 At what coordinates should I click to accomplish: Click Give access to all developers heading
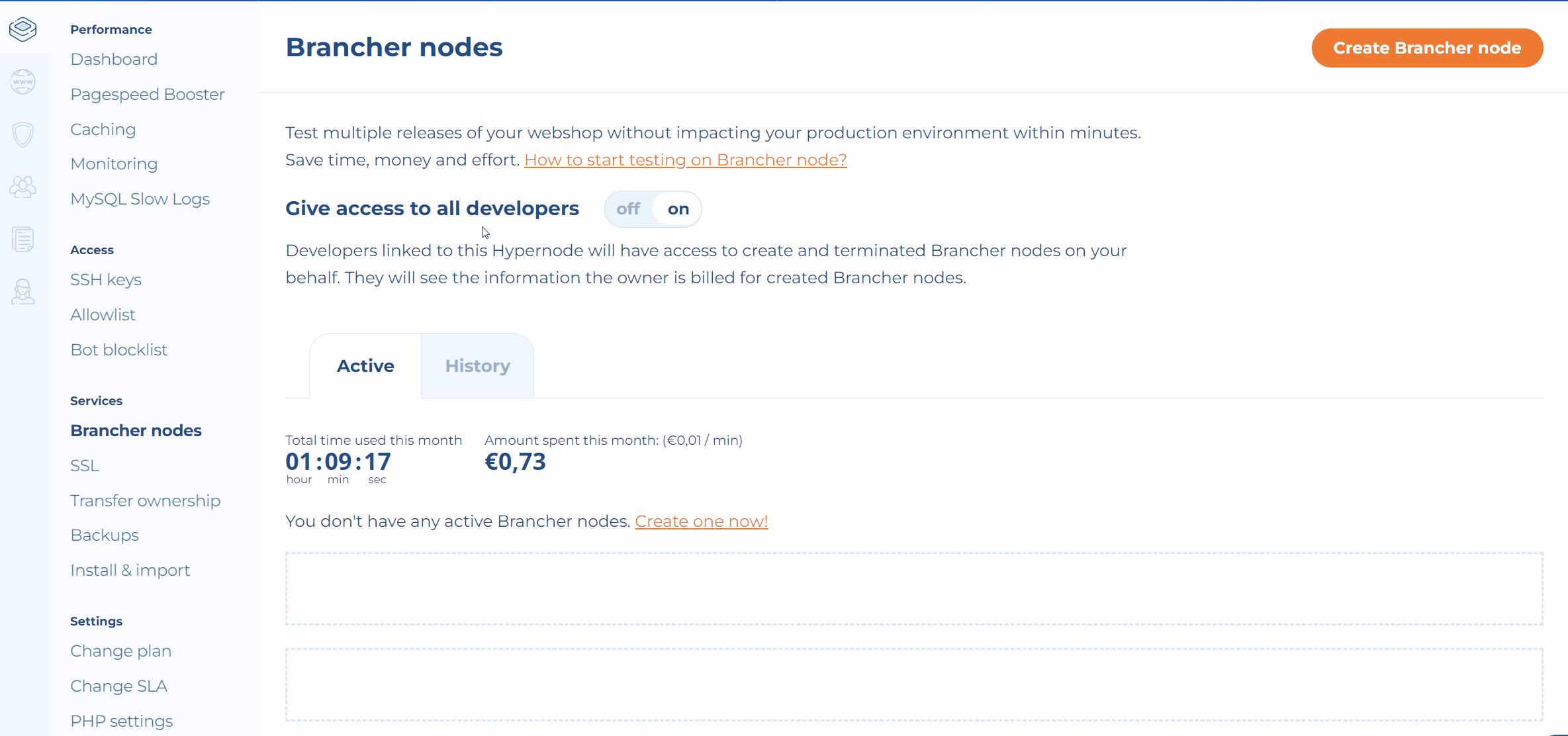click(x=432, y=208)
